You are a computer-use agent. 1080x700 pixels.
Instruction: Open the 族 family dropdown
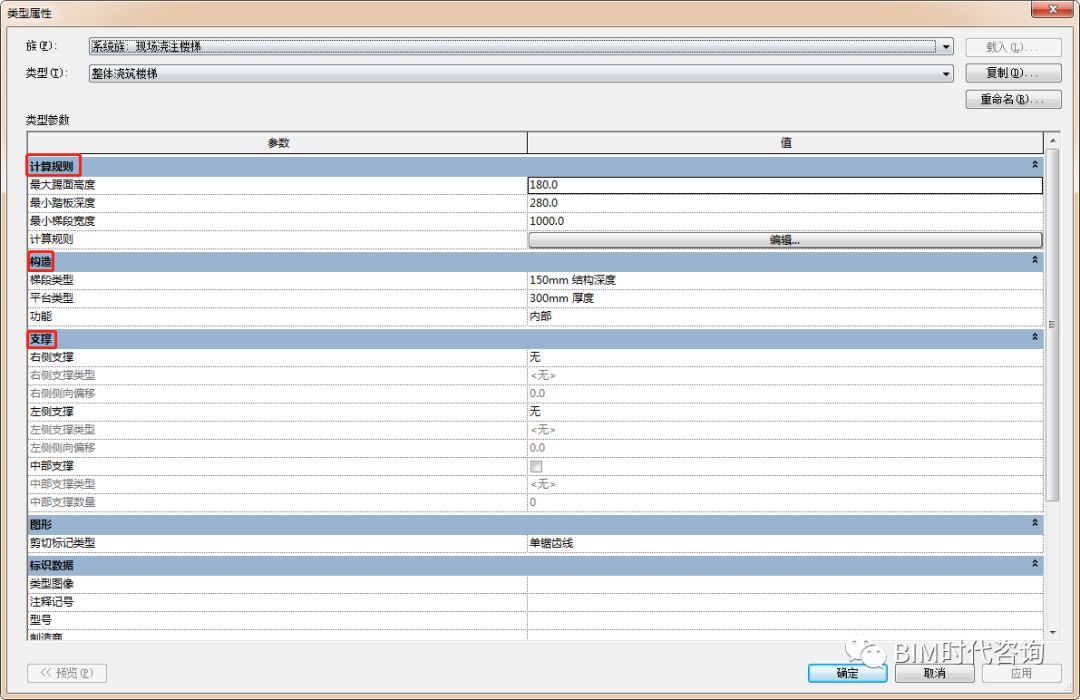pyautogui.click(x=946, y=47)
